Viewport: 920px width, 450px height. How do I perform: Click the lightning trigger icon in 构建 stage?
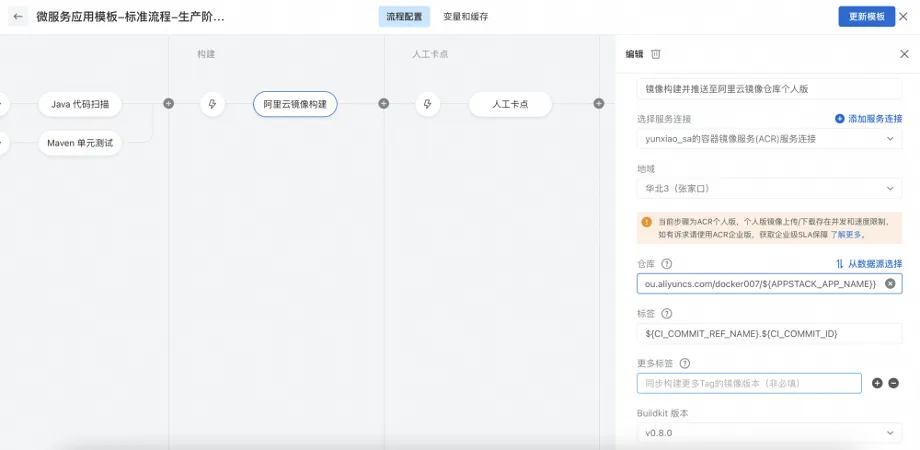tap(212, 104)
